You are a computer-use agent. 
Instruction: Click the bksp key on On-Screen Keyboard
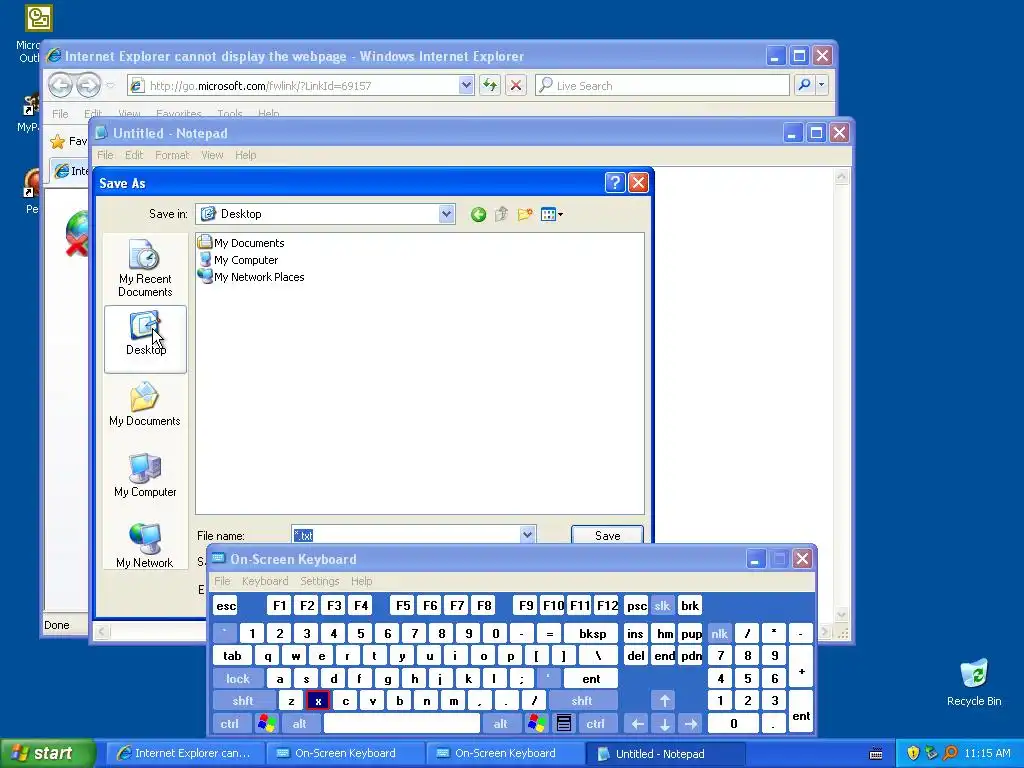coord(592,633)
